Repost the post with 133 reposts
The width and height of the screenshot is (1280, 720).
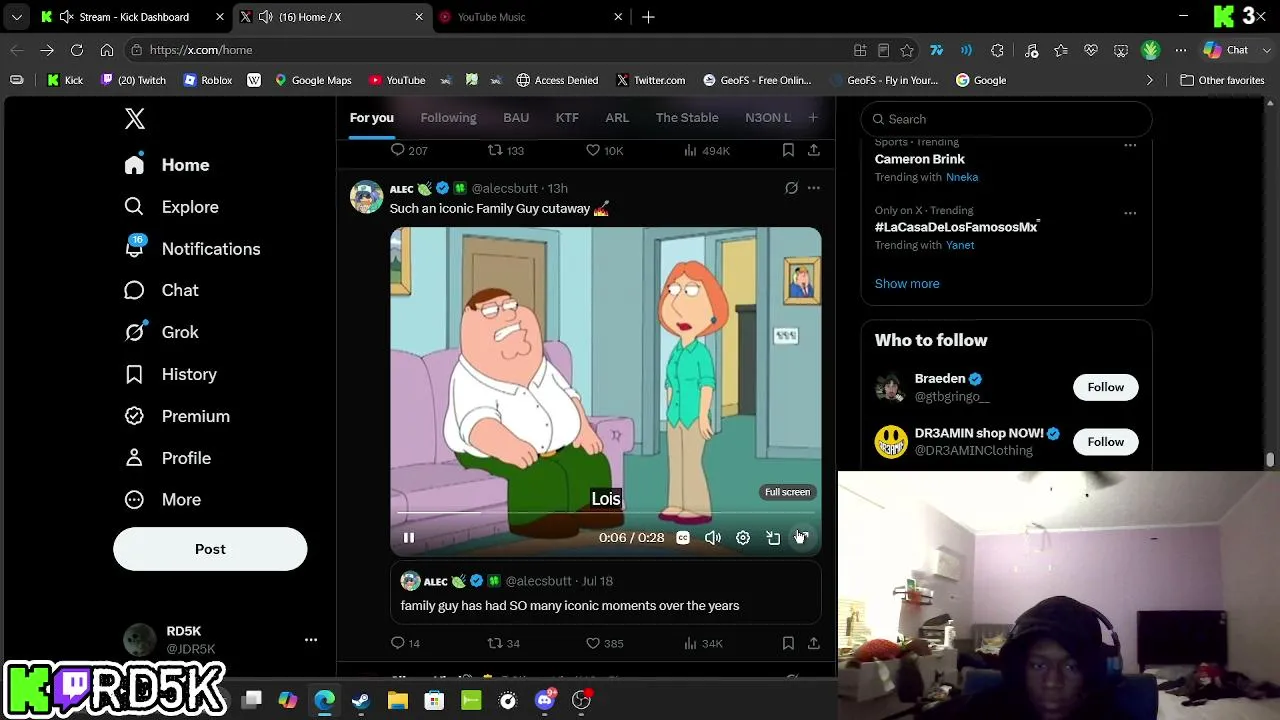[x=505, y=150]
